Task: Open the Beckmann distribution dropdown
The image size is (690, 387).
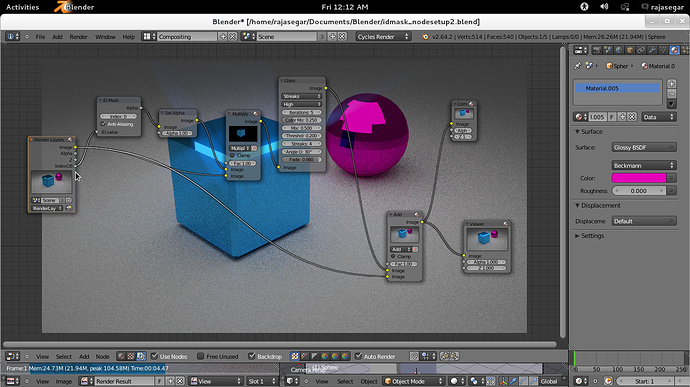Action: (644, 165)
